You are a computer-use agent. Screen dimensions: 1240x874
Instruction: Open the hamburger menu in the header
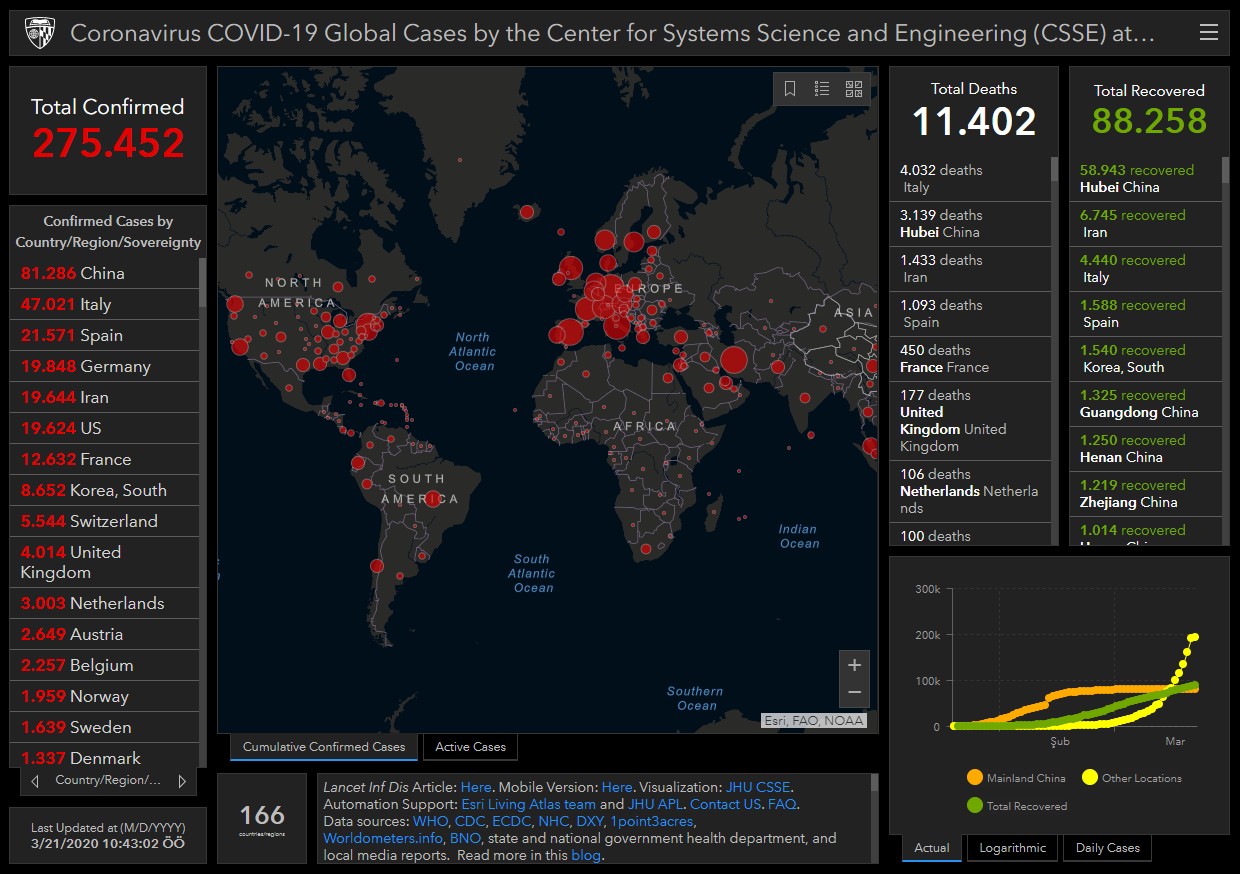[1208, 33]
